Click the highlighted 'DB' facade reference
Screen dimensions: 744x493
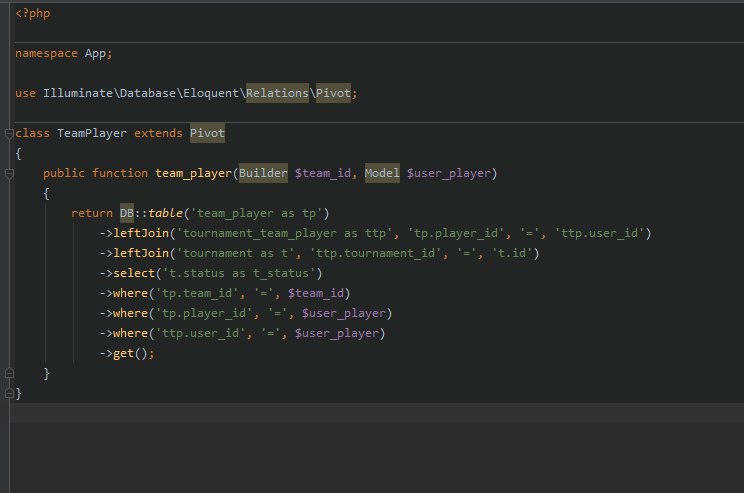click(x=127, y=213)
